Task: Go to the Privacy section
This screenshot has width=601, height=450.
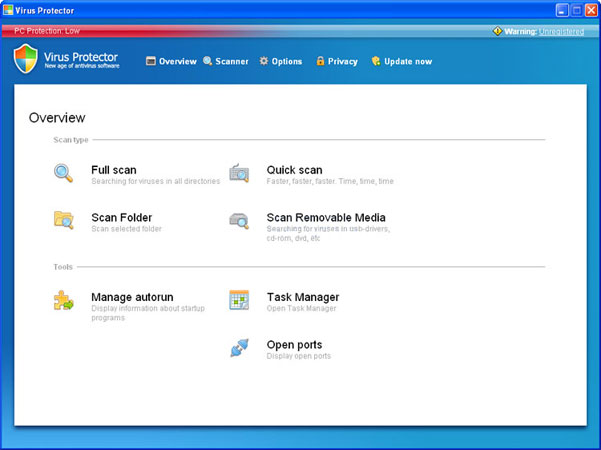Action: coord(337,61)
